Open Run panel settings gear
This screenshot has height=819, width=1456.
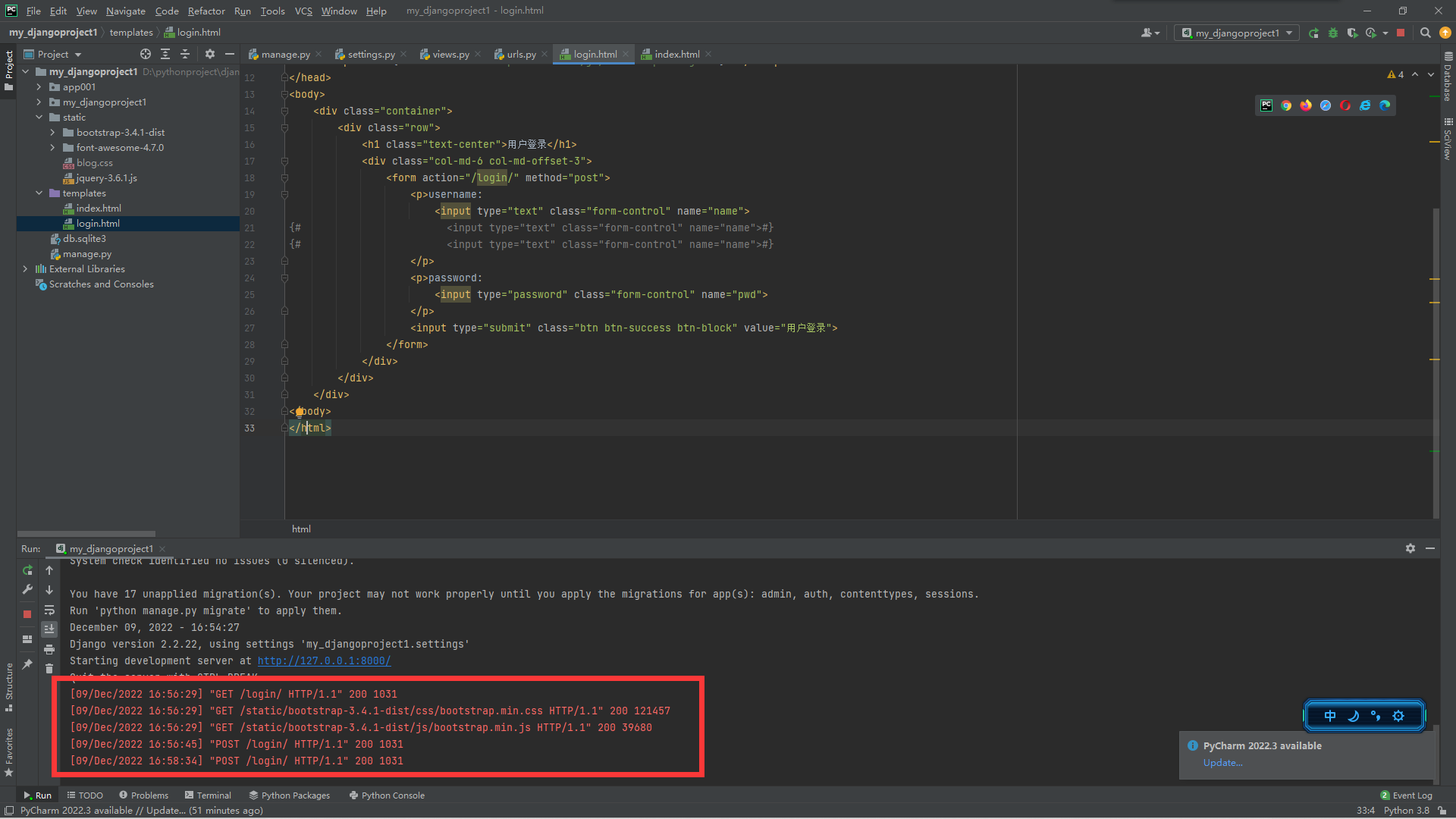(1410, 548)
